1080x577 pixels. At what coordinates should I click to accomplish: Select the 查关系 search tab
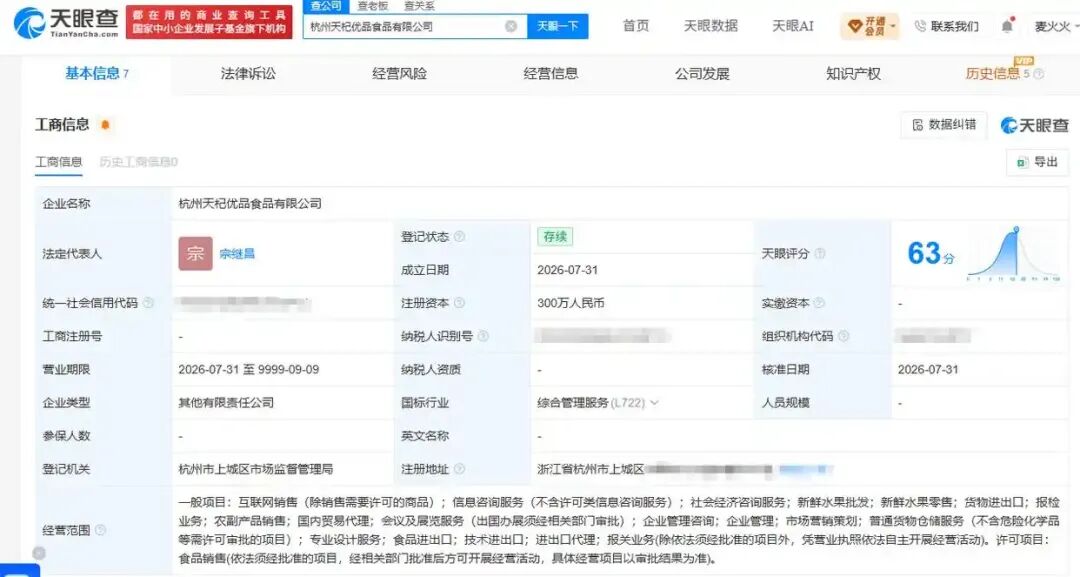point(419,6)
